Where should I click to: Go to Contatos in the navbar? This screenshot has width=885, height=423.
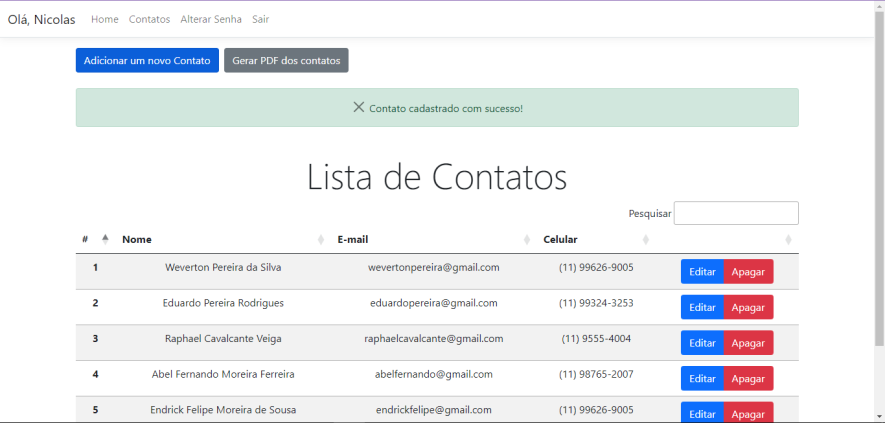[149, 19]
